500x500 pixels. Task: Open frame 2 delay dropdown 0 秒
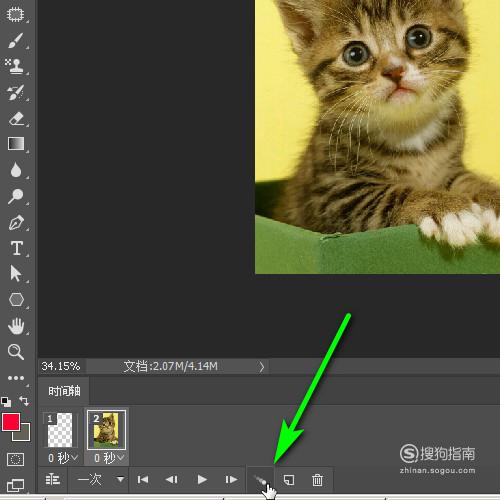pos(108,458)
